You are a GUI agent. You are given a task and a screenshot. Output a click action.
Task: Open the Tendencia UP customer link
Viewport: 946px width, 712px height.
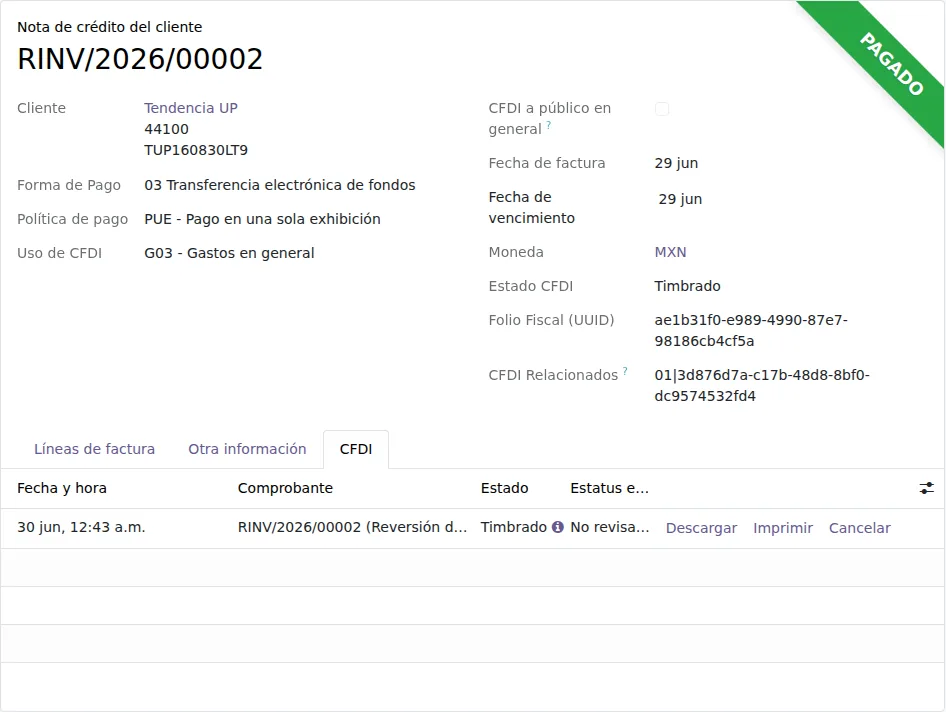(x=191, y=108)
